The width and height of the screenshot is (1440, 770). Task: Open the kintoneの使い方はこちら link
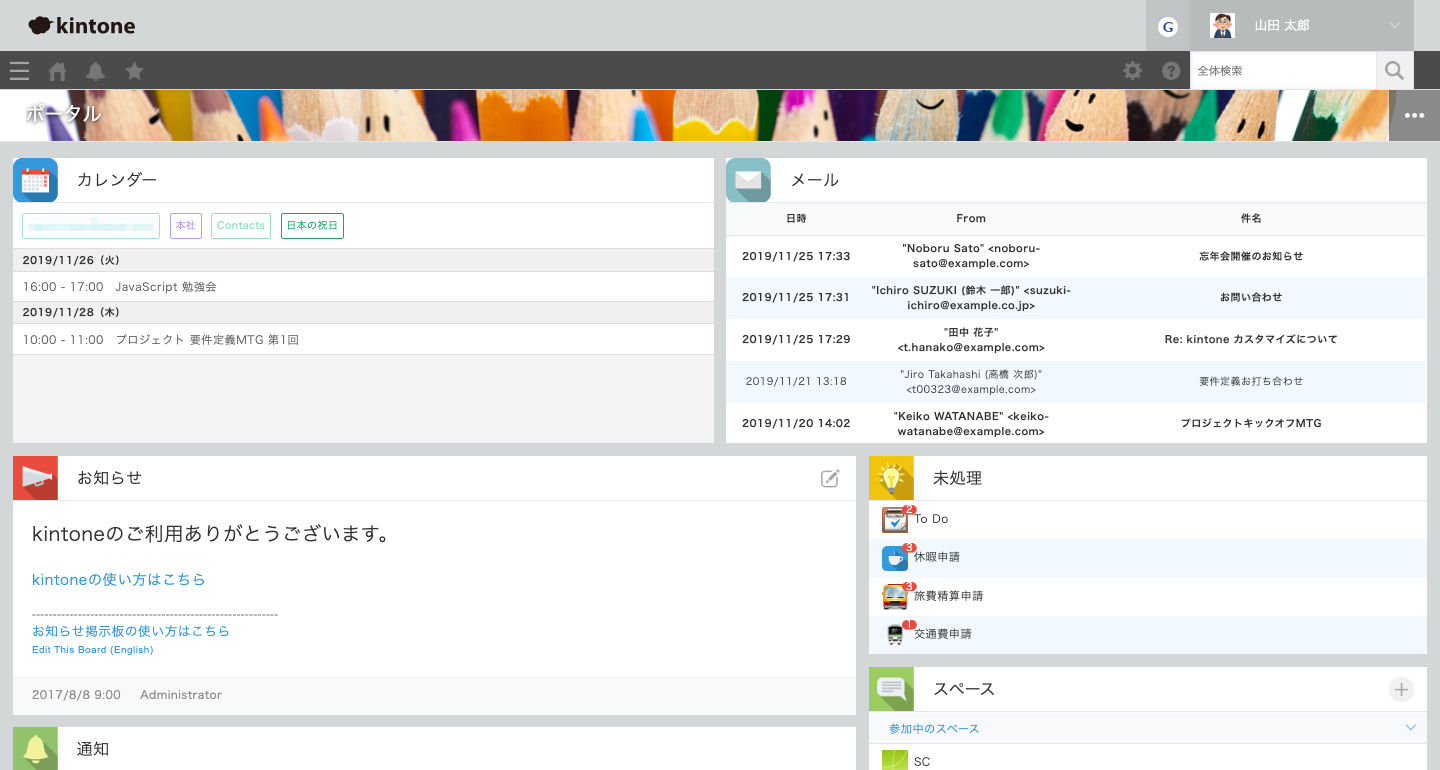[118, 580]
